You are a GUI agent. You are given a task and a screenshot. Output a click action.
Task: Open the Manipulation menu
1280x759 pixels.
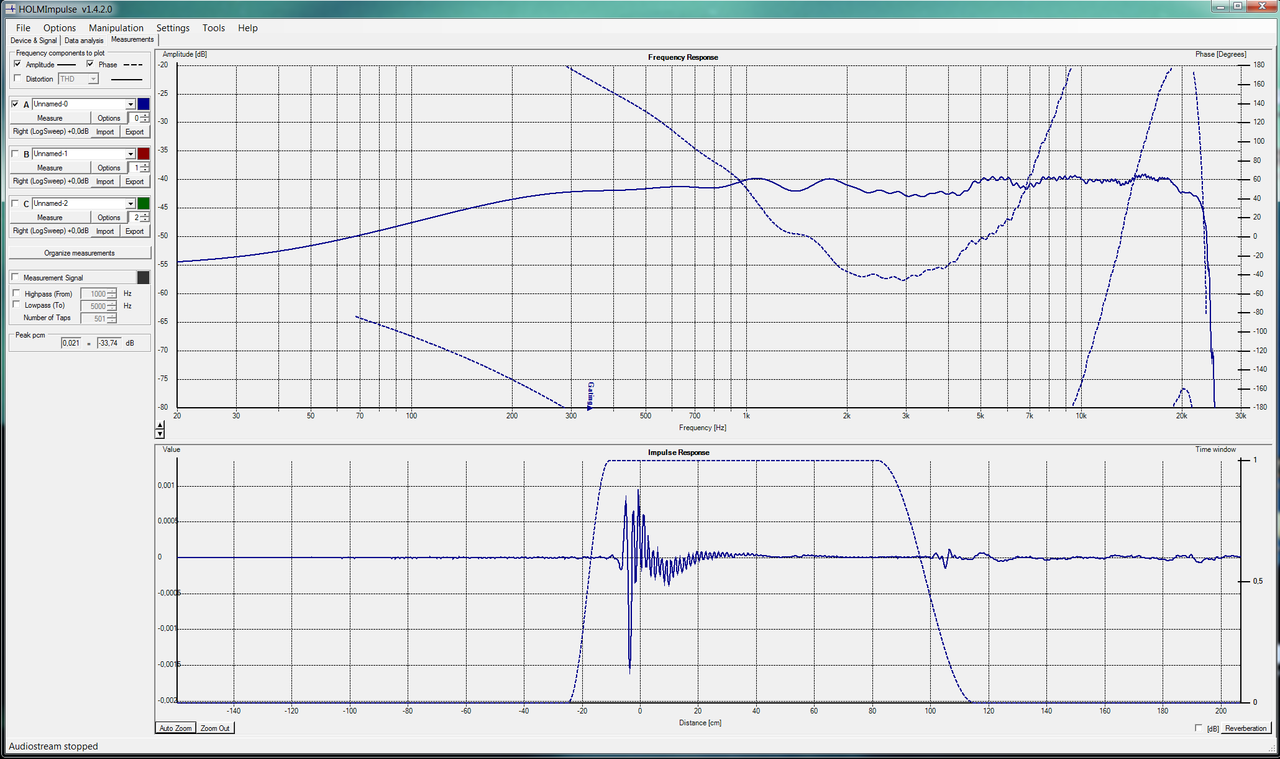[x=116, y=28]
